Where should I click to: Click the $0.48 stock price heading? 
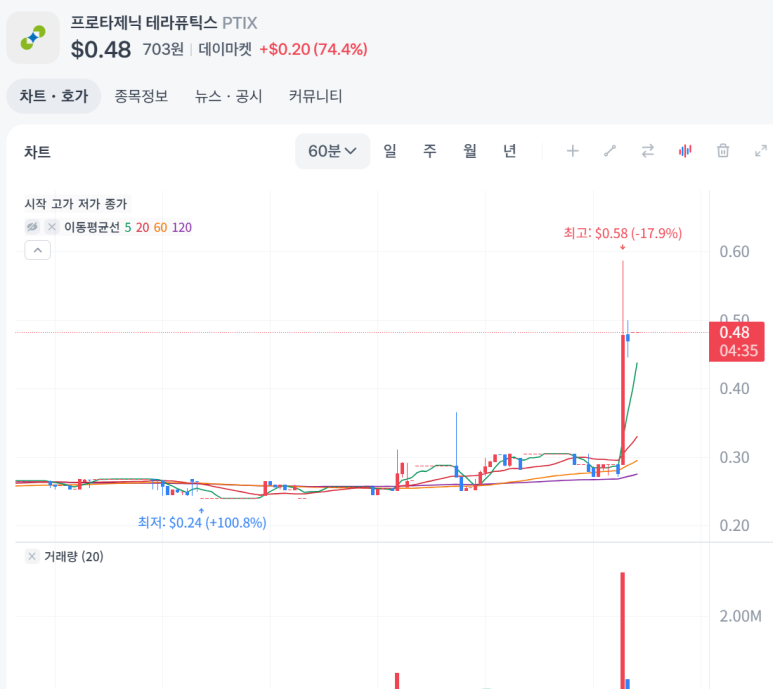click(101, 49)
